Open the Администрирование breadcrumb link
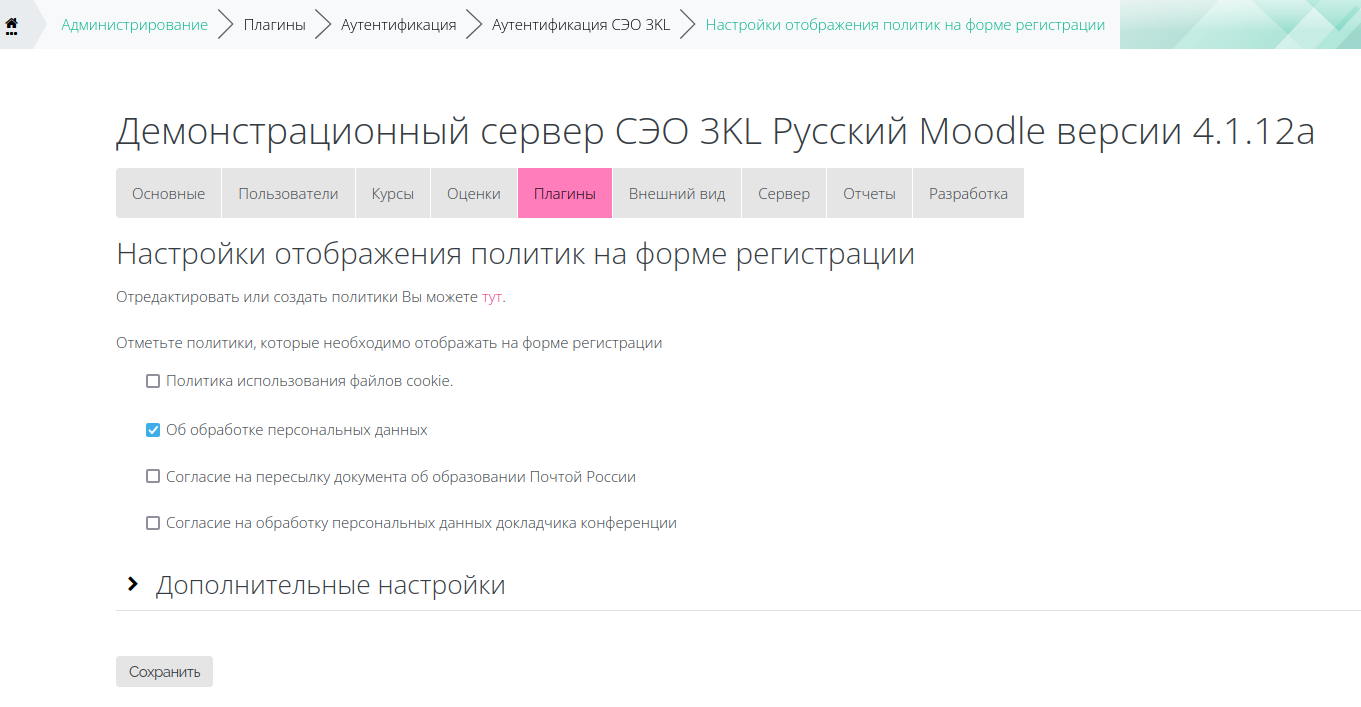The width and height of the screenshot is (1361, 707). (135, 25)
